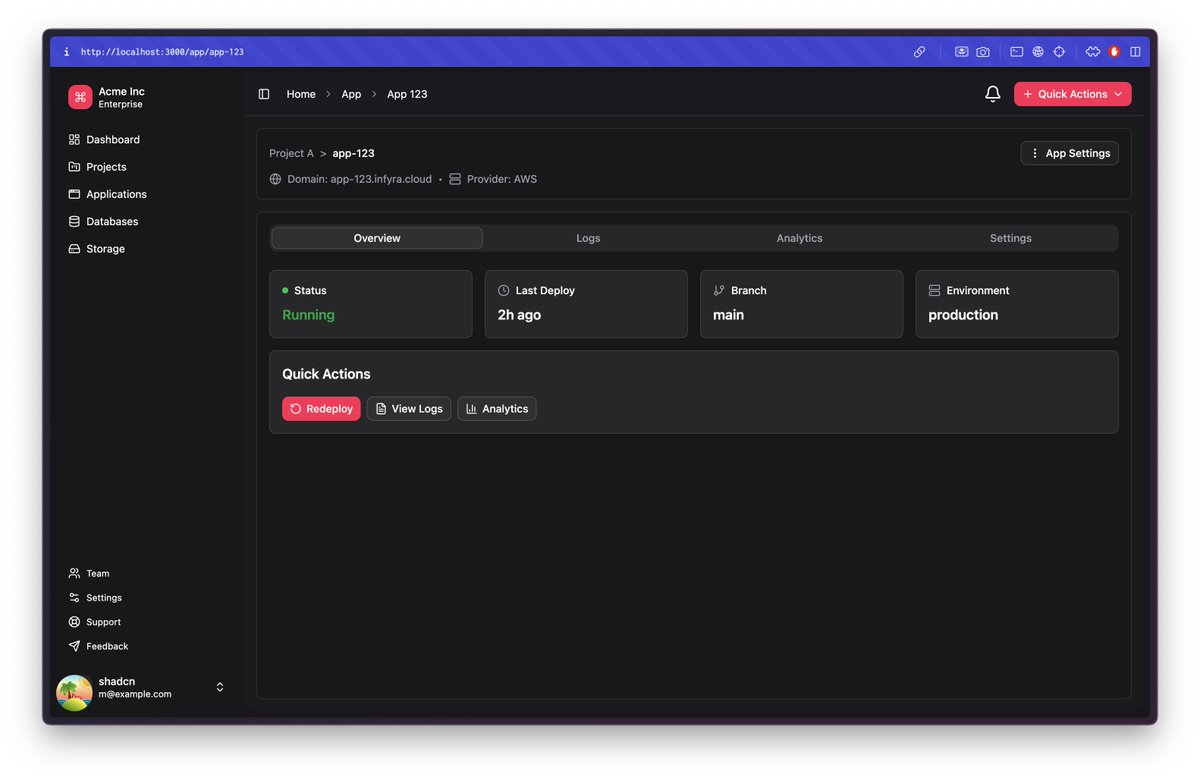Open the Quick Actions dropdown in header
This screenshot has width=1200, height=781.
point(1072,94)
